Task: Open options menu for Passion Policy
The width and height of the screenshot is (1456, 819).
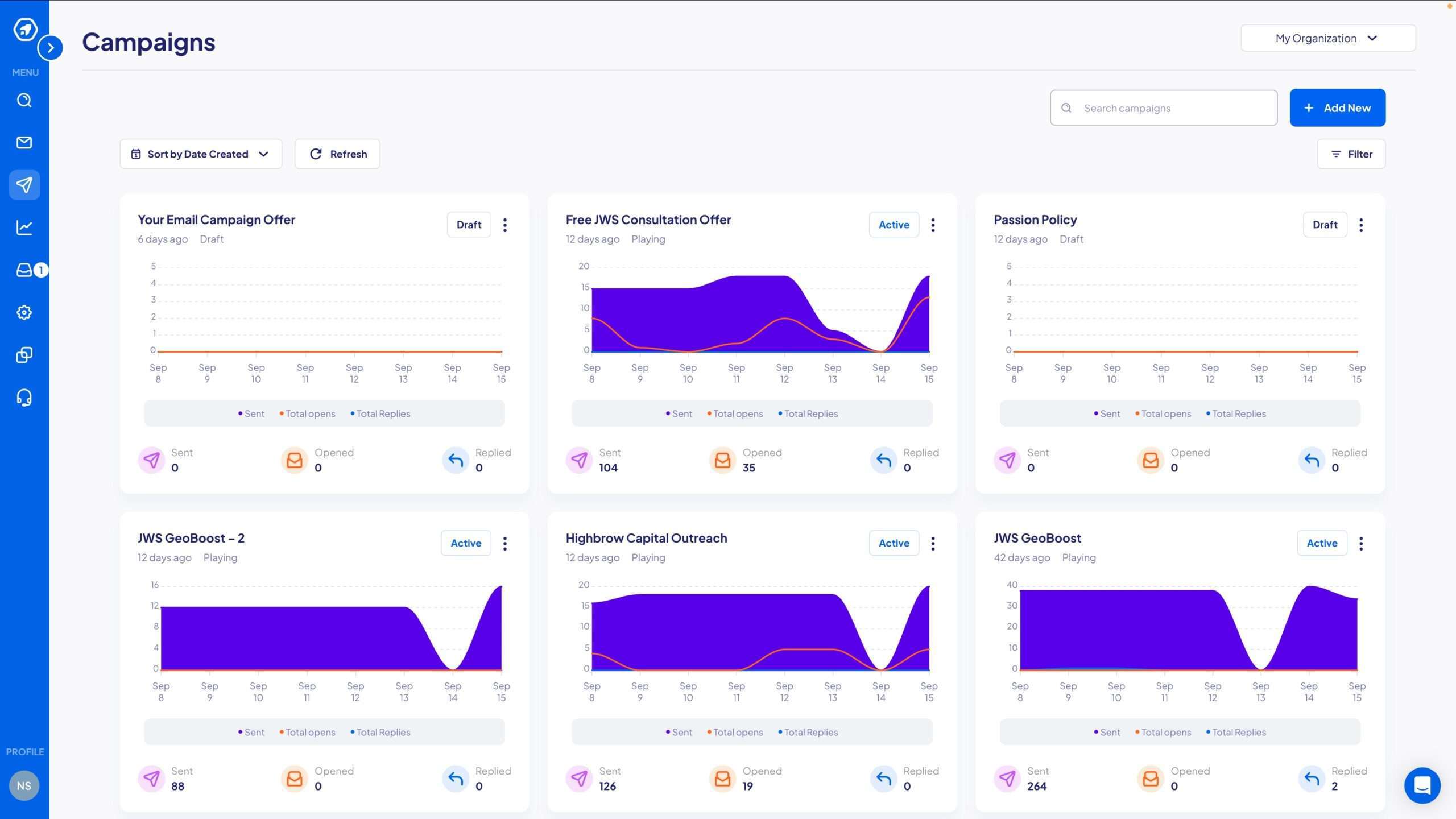Action: [1361, 225]
